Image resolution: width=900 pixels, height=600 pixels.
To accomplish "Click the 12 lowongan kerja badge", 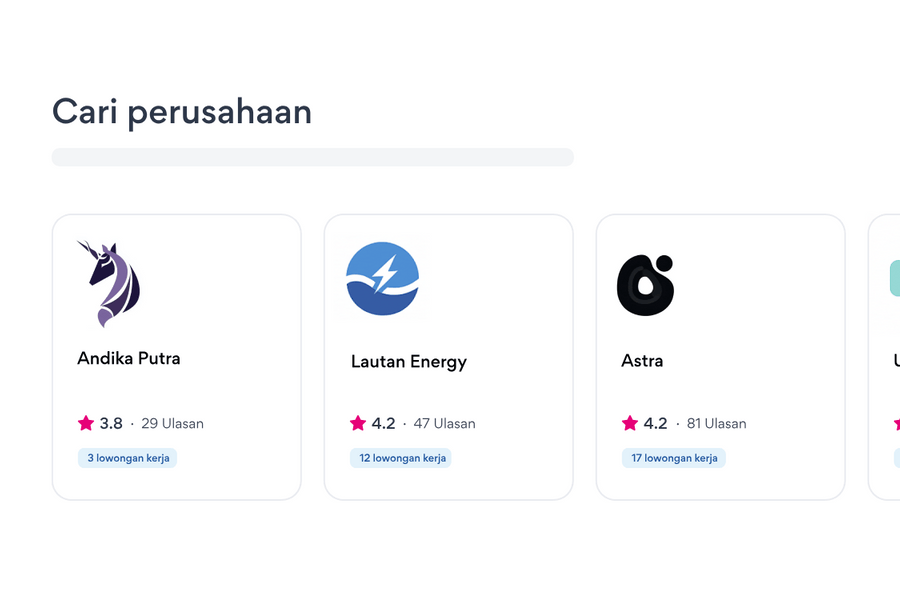I will tap(401, 458).
